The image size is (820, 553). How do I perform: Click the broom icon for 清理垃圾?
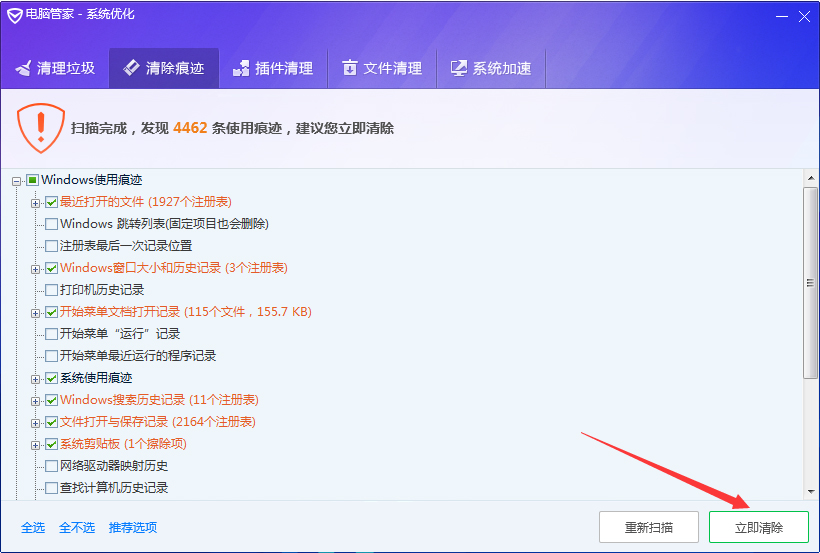[x=22, y=69]
